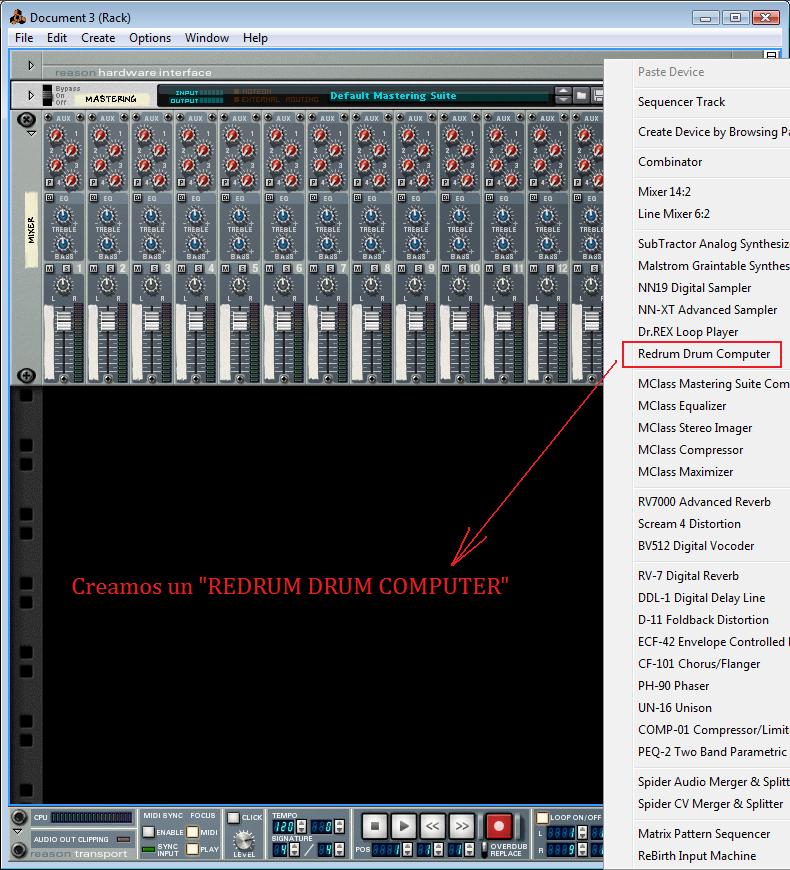Solo mixer channel 6
790x870 pixels.
point(286,268)
